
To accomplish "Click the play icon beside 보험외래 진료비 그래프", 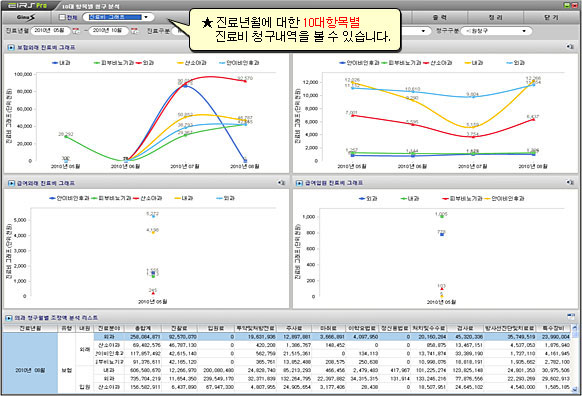I will tap(11, 48).
